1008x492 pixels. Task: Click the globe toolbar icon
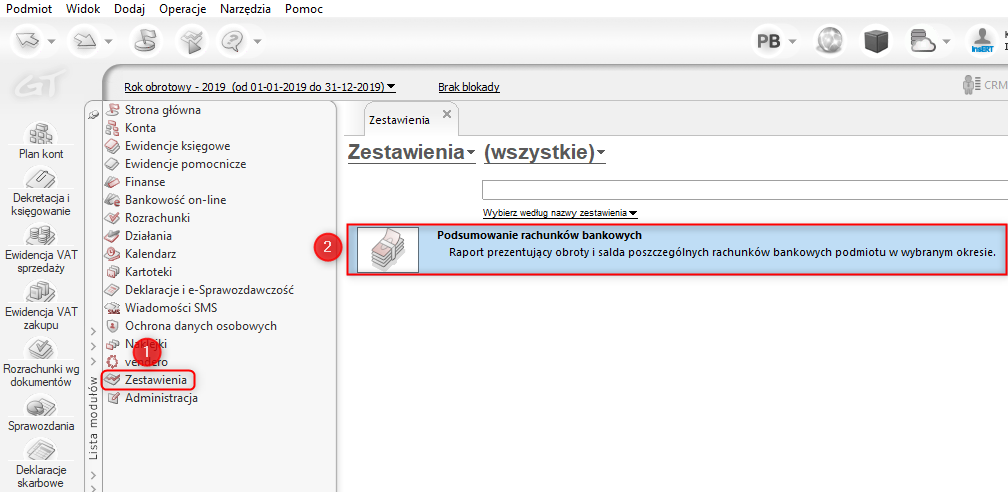[x=830, y=41]
